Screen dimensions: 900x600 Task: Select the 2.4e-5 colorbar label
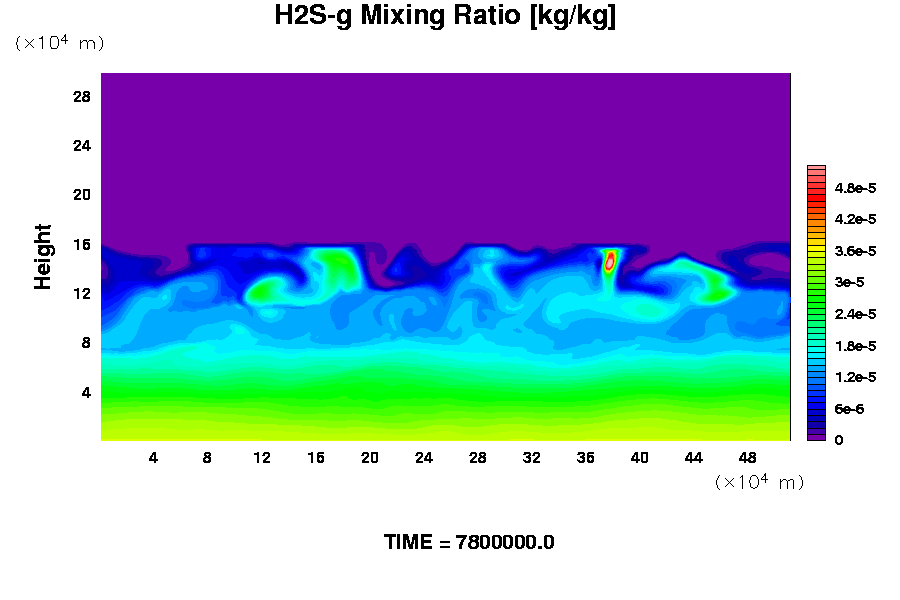(x=856, y=314)
